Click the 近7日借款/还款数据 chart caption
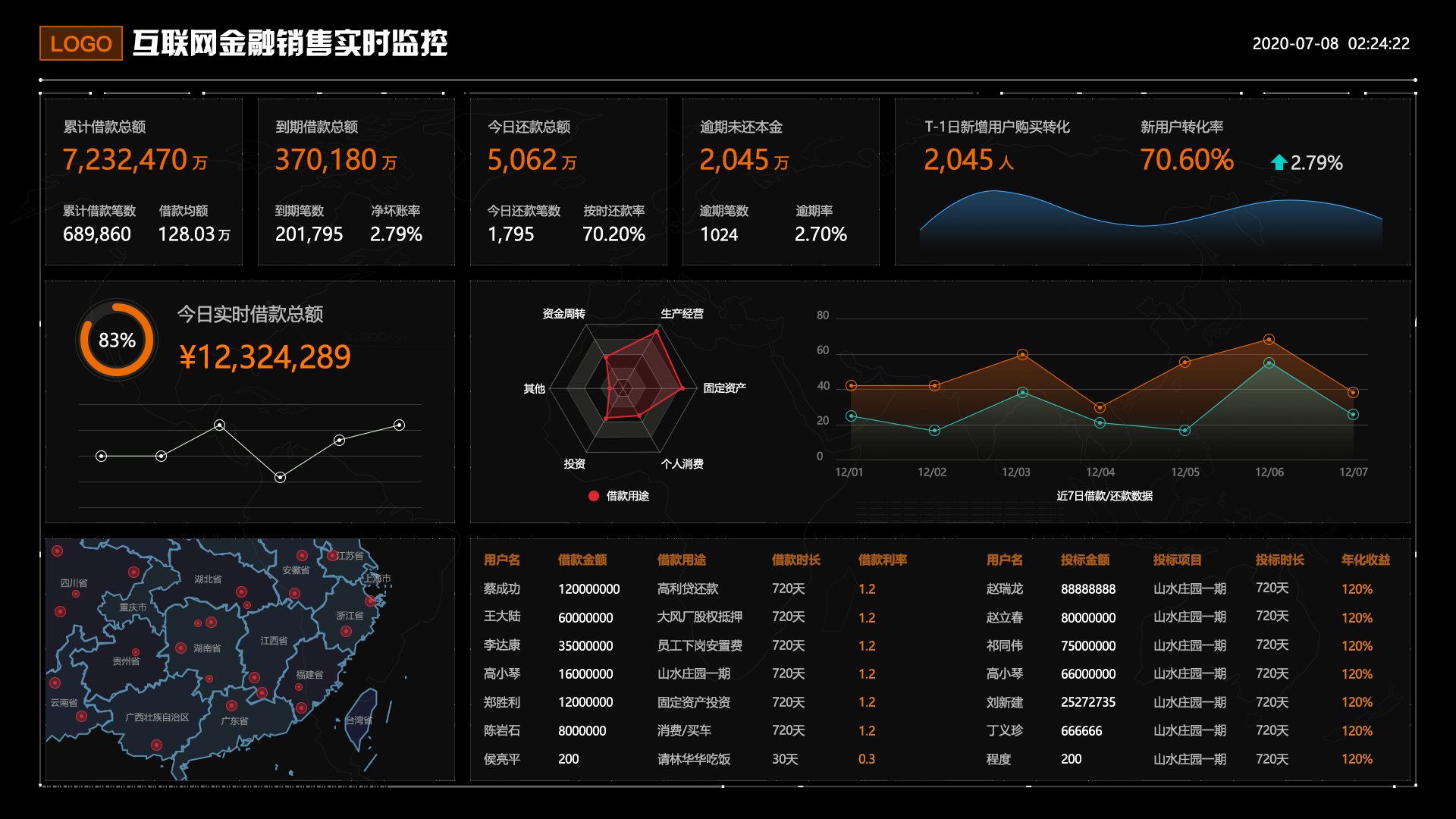 (x=1104, y=496)
